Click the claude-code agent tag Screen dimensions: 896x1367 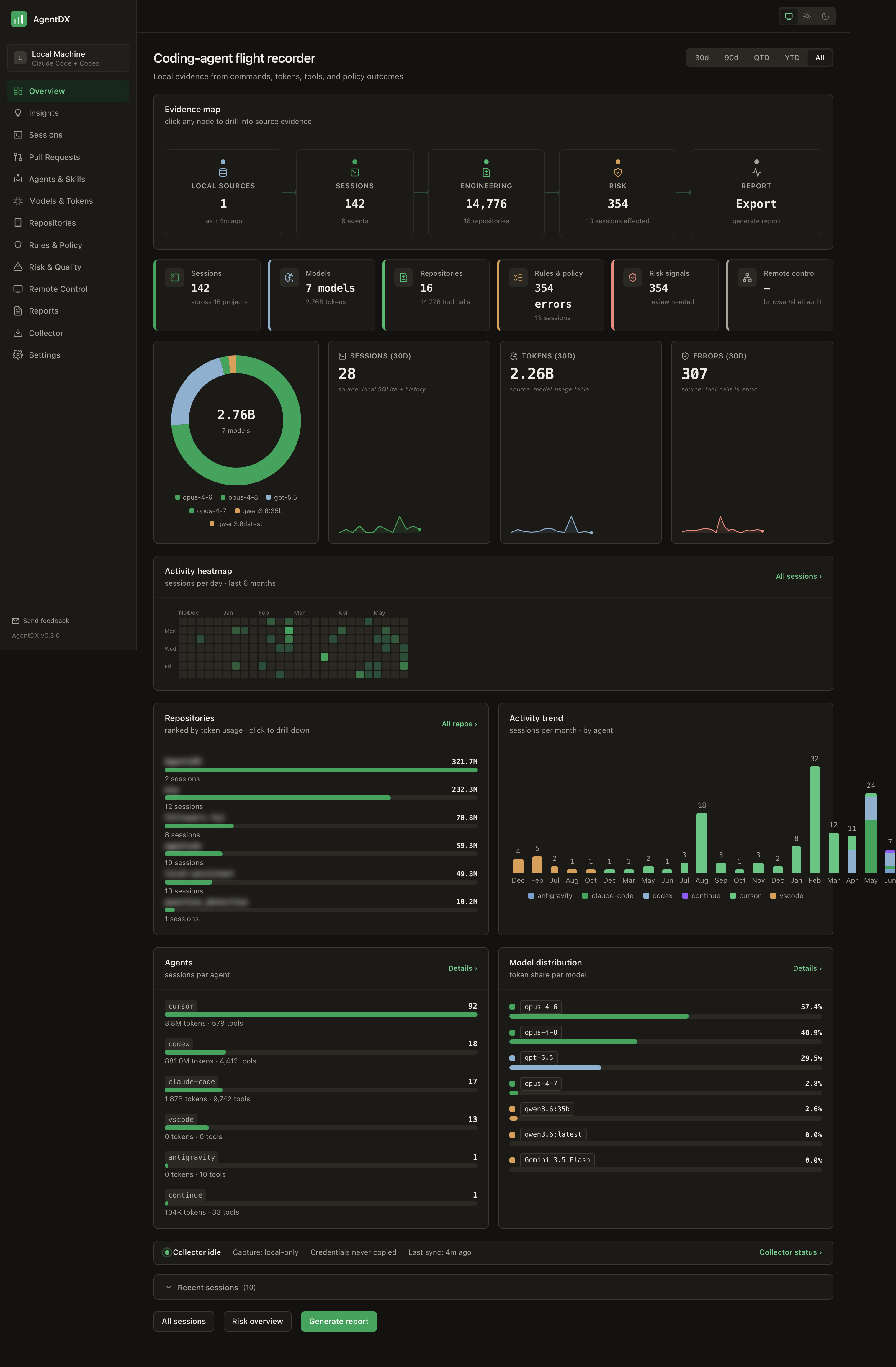click(x=192, y=1081)
